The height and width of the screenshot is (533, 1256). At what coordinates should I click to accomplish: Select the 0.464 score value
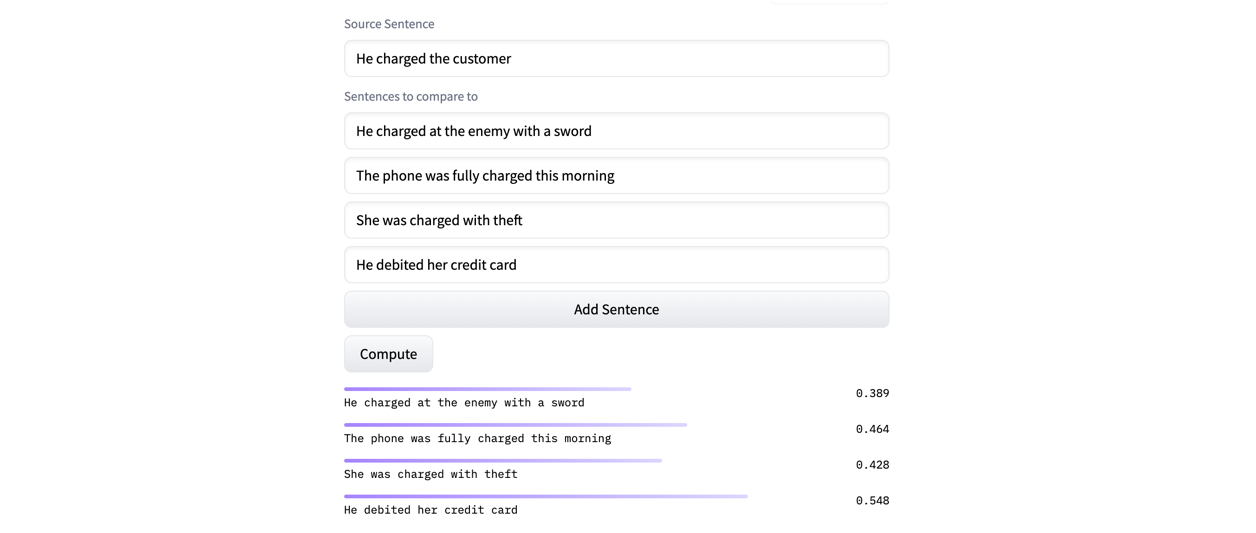pyautogui.click(x=872, y=429)
